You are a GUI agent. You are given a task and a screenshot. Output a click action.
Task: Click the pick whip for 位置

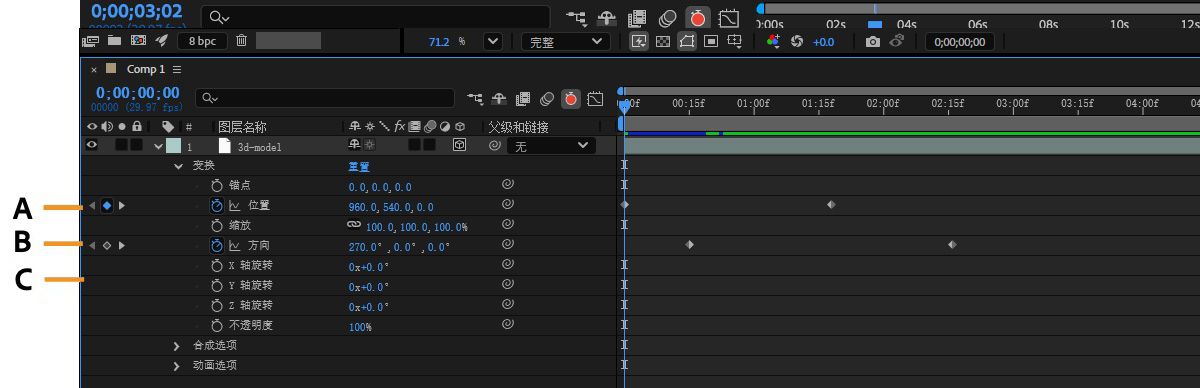click(507, 205)
